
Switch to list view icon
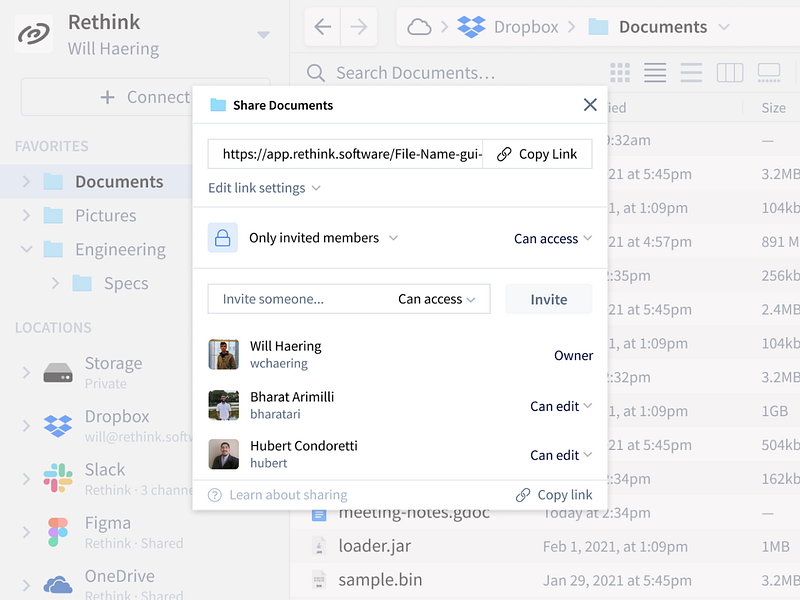pyautogui.click(x=655, y=73)
